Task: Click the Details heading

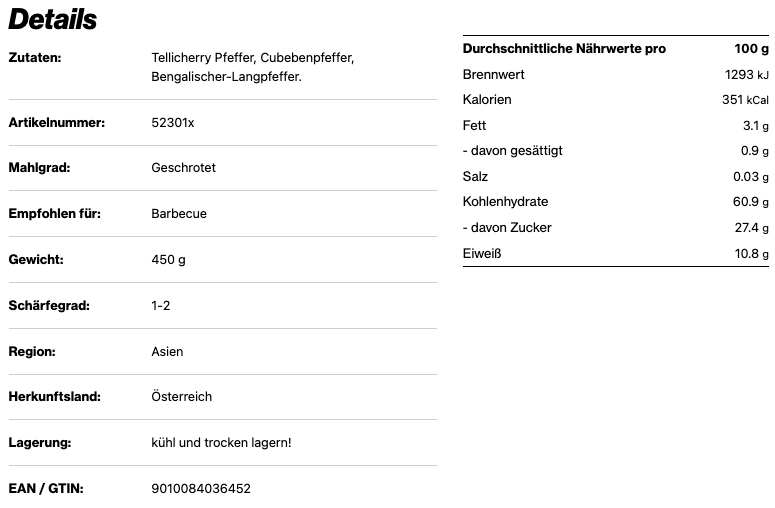Action: [x=53, y=19]
